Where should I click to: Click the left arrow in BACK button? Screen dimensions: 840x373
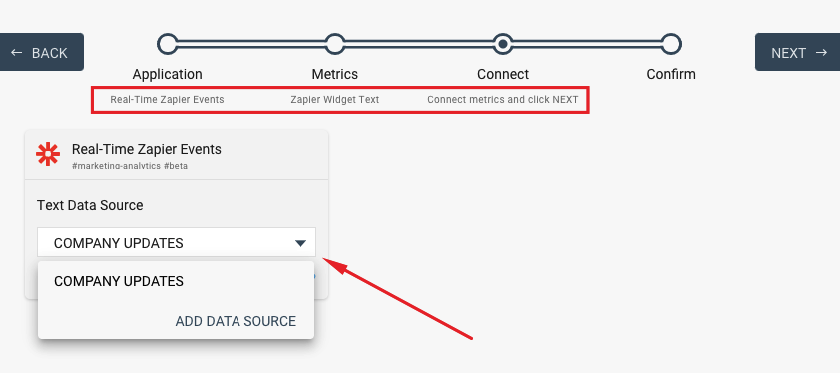17,53
